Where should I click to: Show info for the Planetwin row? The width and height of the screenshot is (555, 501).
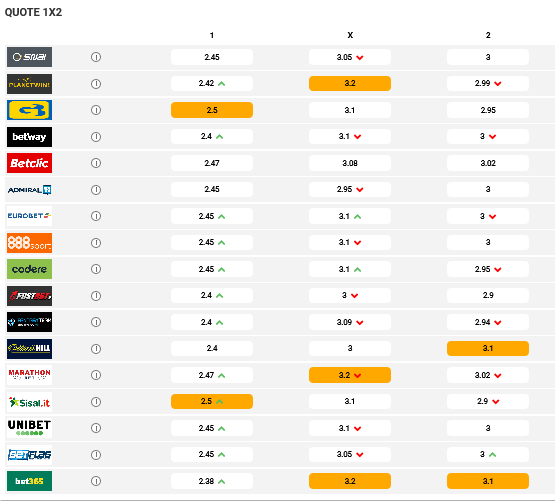point(96,84)
